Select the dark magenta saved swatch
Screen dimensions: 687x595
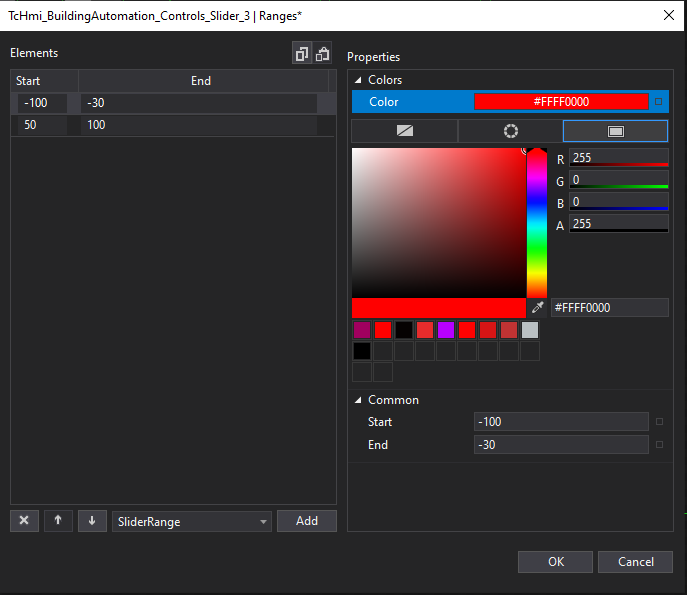point(362,330)
